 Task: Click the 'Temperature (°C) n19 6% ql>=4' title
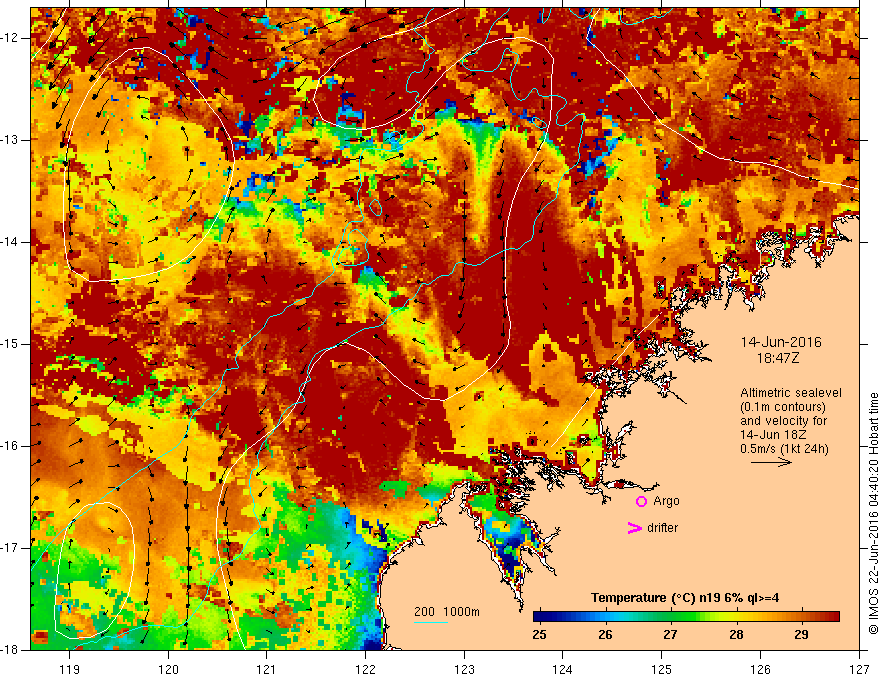click(x=685, y=598)
